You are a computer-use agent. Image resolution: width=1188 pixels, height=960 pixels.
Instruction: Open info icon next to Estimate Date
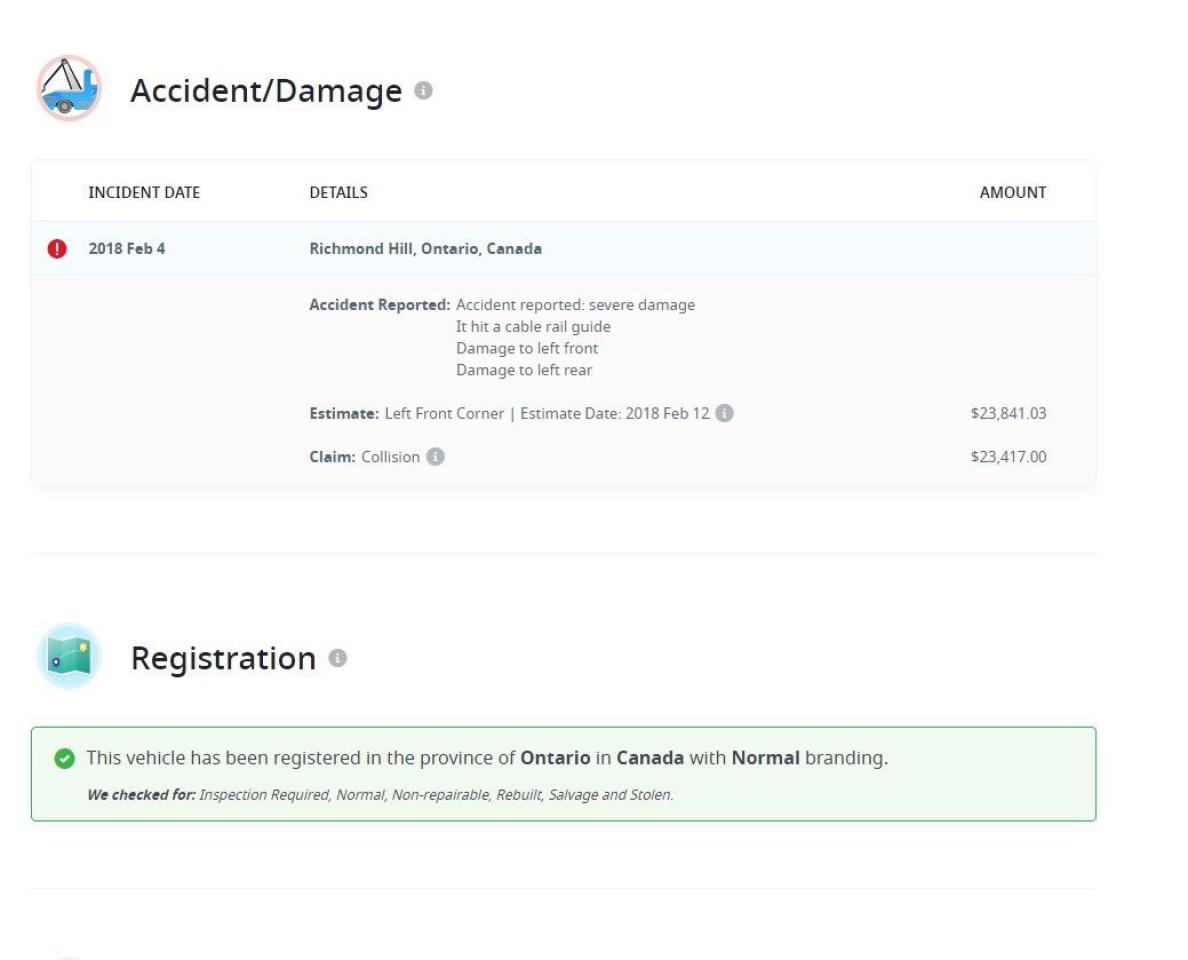[x=724, y=413]
